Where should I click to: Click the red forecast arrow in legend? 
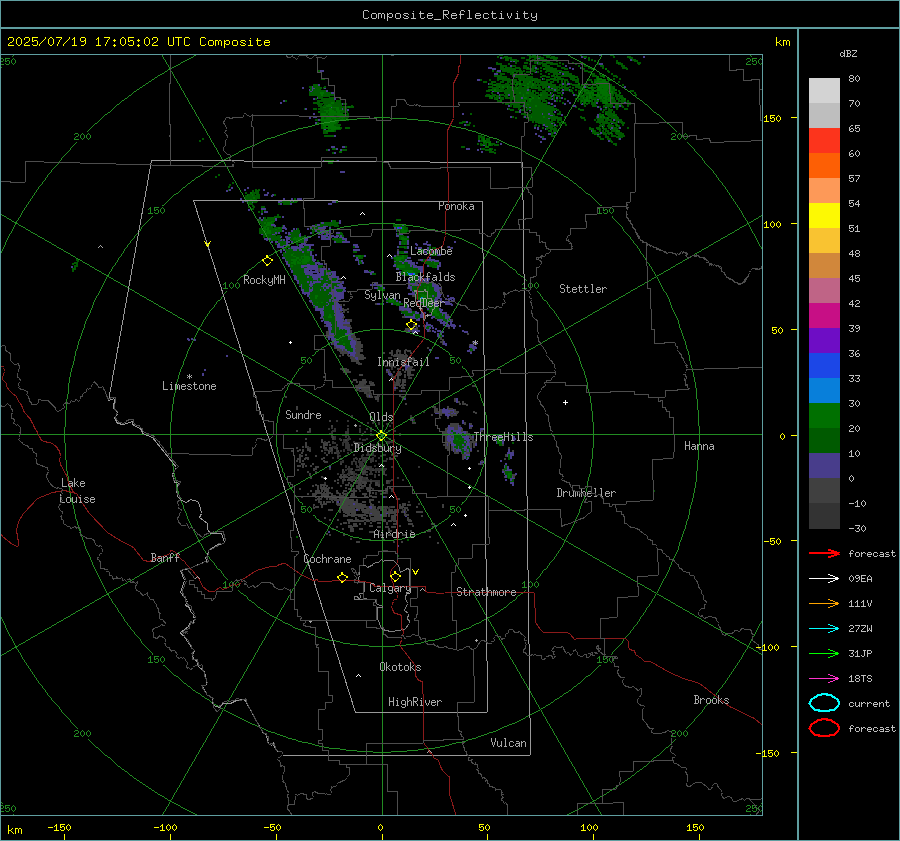coord(824,553)
